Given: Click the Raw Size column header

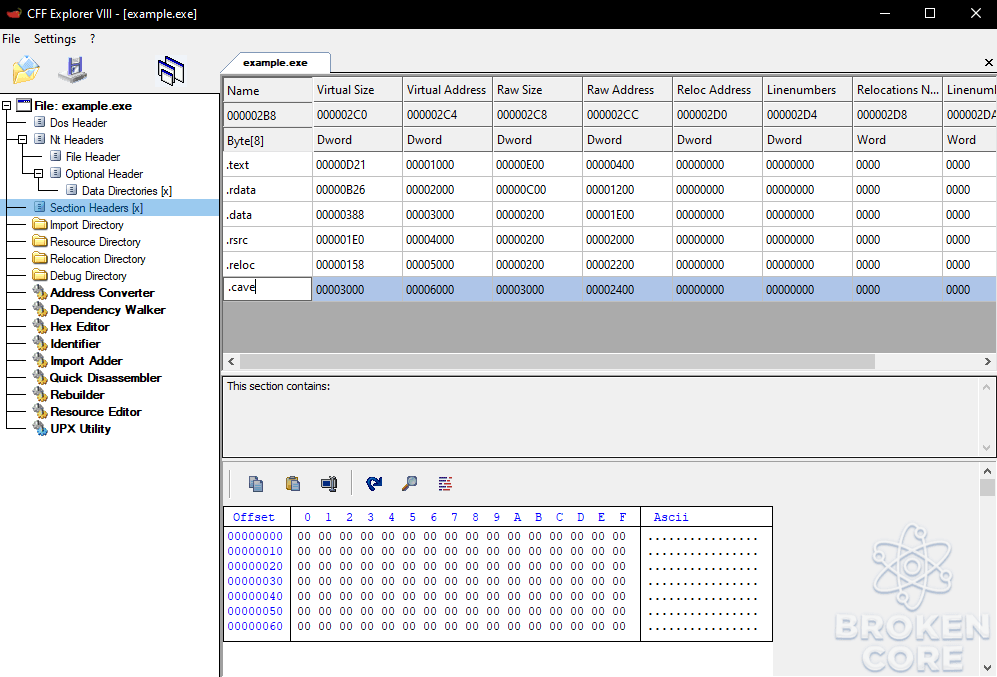Looking at the screenshot, I should [x=537, y=90].
